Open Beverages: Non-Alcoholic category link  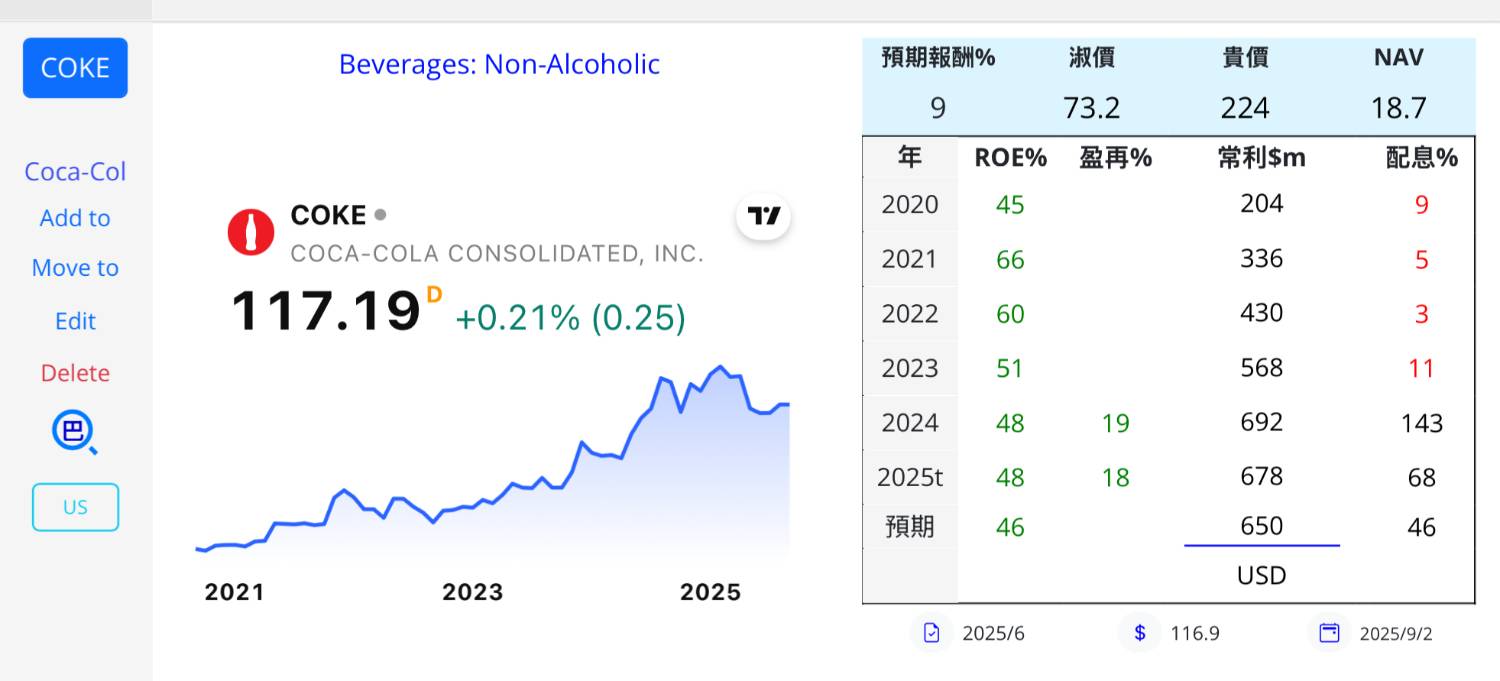tap(499, 64)
